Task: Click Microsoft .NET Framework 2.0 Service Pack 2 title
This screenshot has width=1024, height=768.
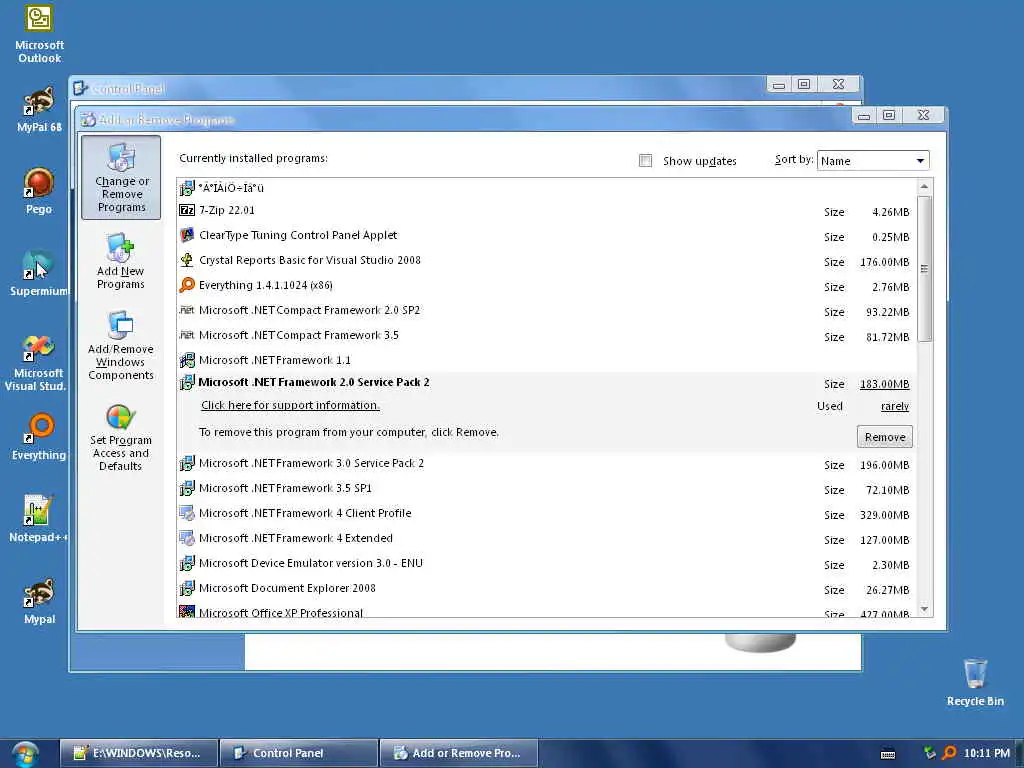Action: tap(313, 382)
